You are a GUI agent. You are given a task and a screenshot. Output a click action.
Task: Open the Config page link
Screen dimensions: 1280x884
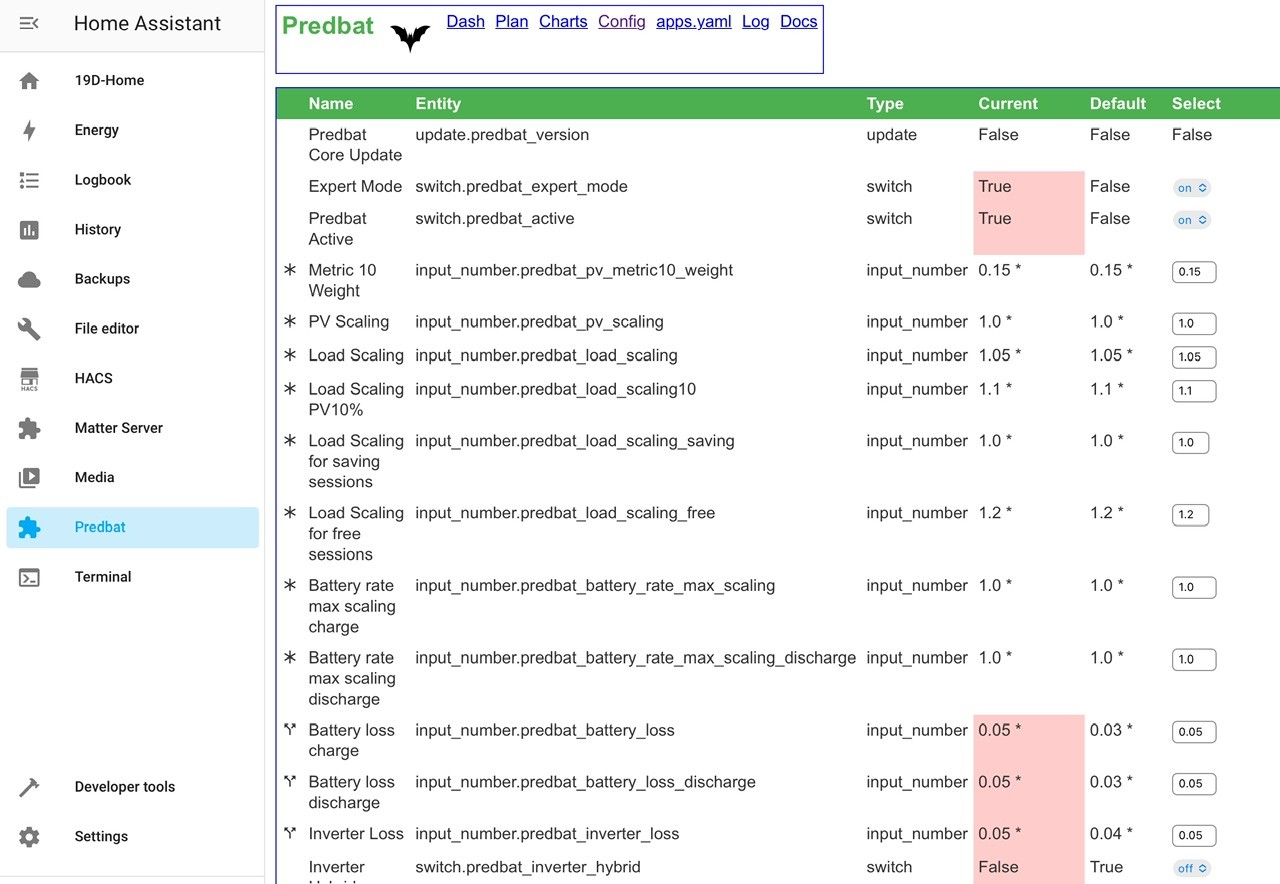pyautogui.click(x=622, y=21)
